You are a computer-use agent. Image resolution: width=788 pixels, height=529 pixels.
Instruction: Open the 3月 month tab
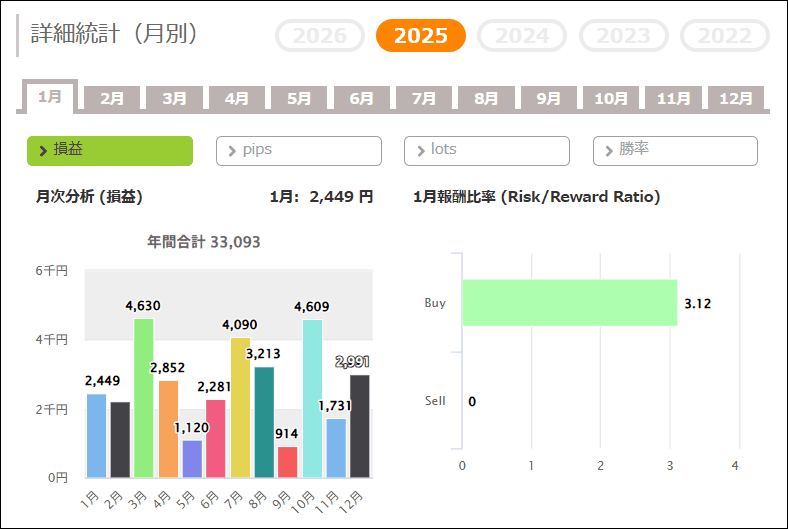click(x=174, y=98)
